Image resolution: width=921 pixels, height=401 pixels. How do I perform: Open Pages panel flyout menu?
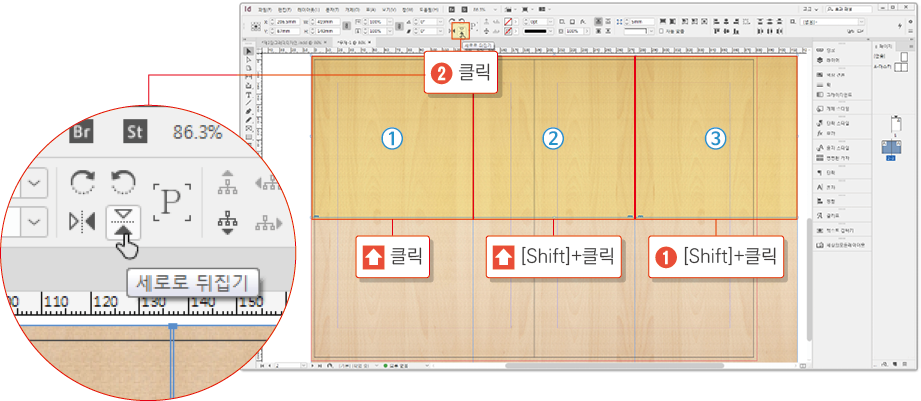(911, 46)
